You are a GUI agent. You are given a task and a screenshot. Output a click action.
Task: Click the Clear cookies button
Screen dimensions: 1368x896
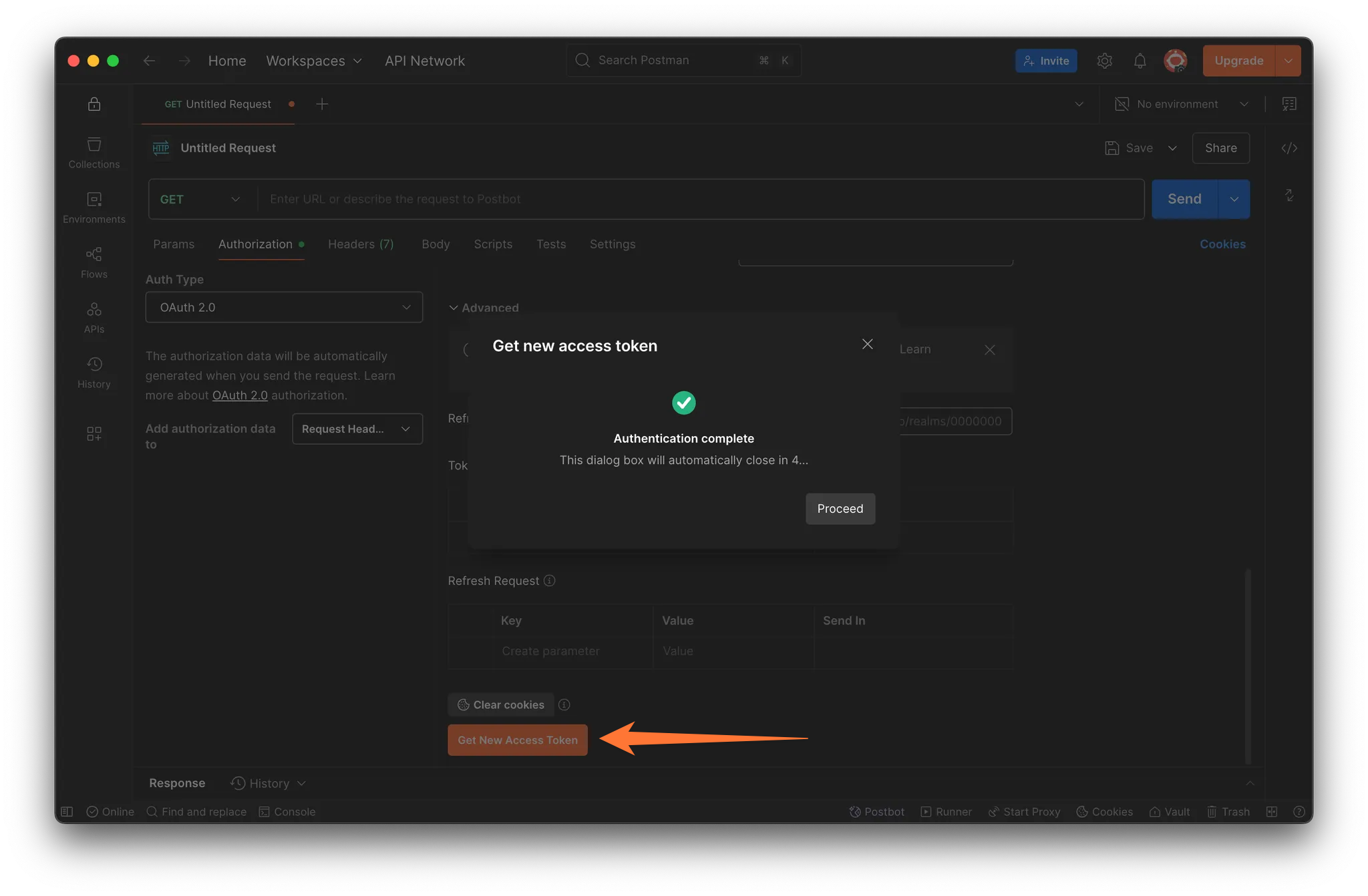(x=501, y=705)
